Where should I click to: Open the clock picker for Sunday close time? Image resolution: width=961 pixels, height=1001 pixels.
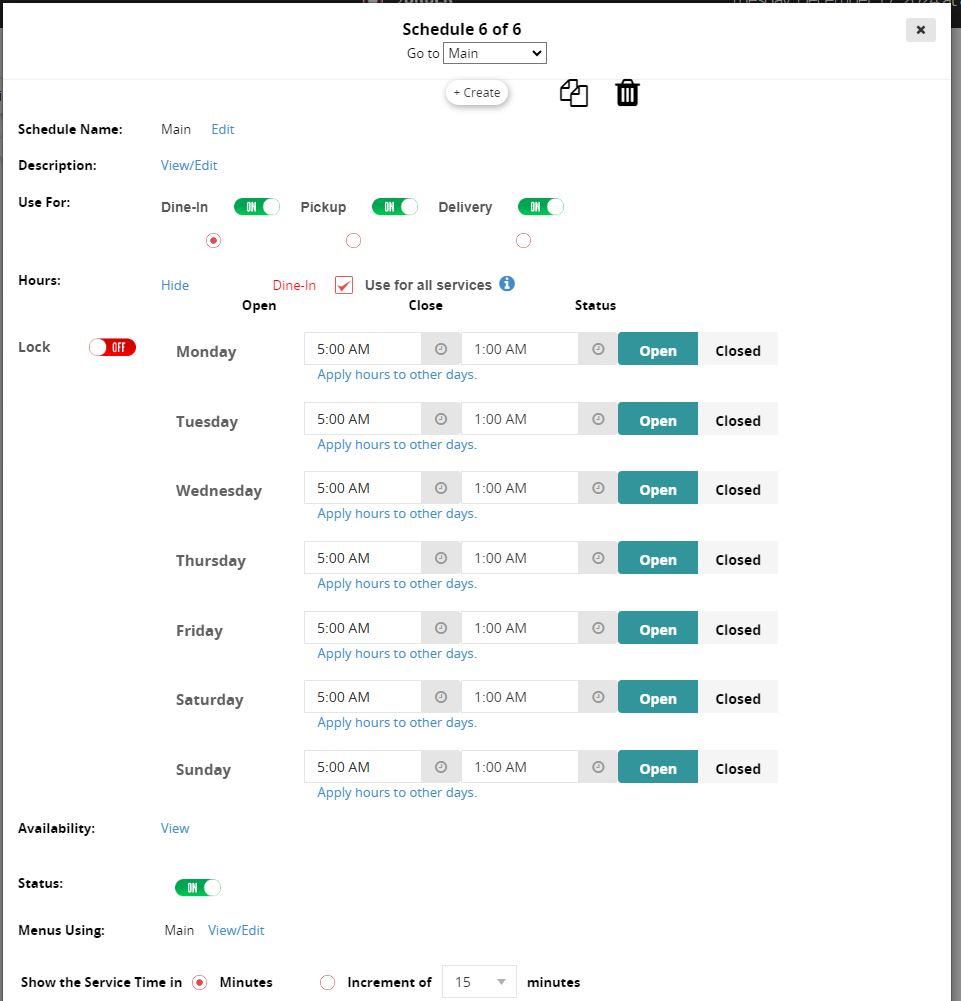[x=598, y=767]
